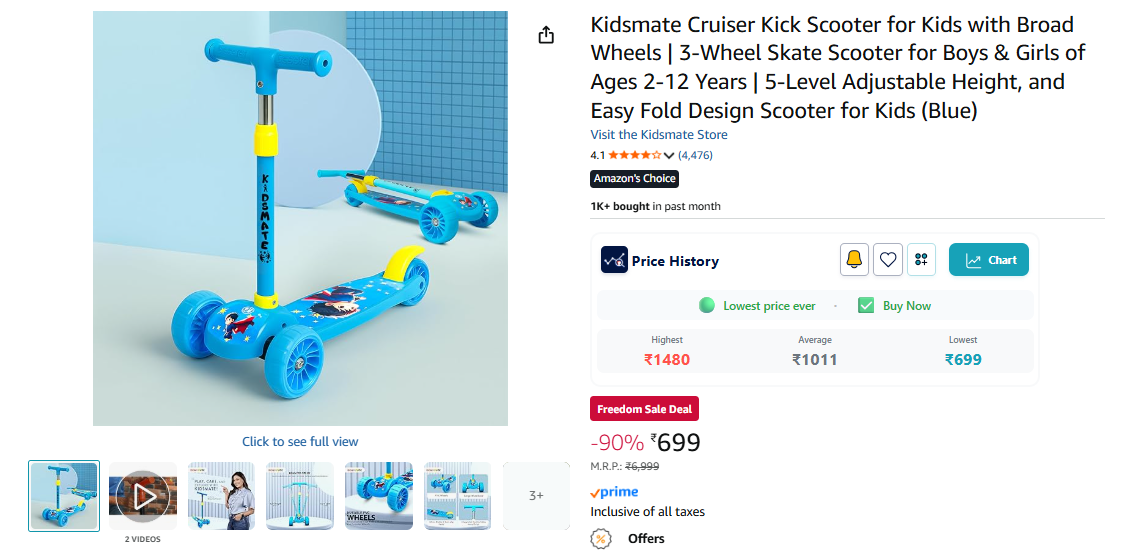The width and height of the screenshot is (1124, 550).
Task: Click the add-to-compare grid plus icon
Action: click(x=922, y=260)
